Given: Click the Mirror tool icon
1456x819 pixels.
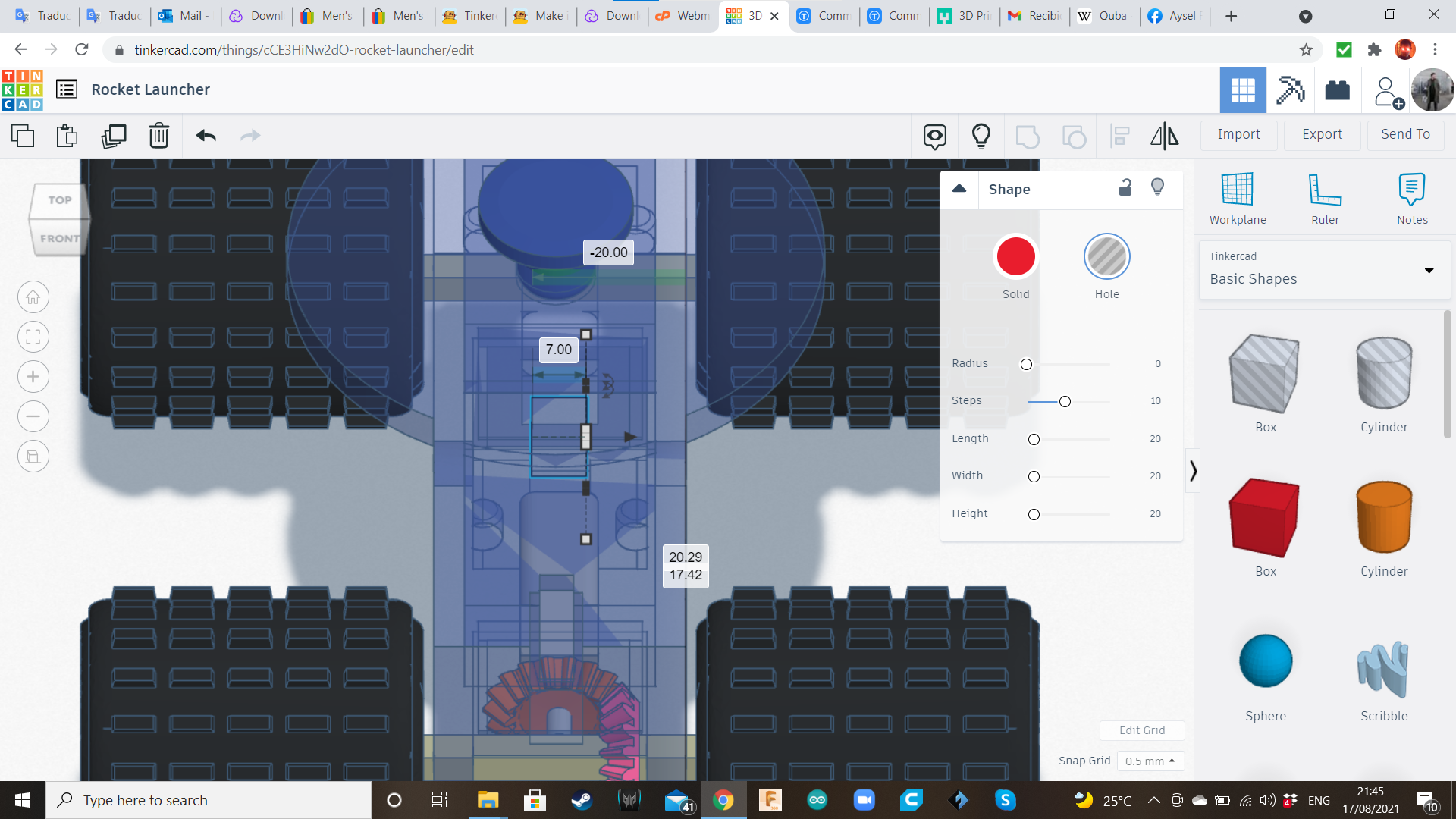Looking at the screenshot, I should tap(1164, 136).
